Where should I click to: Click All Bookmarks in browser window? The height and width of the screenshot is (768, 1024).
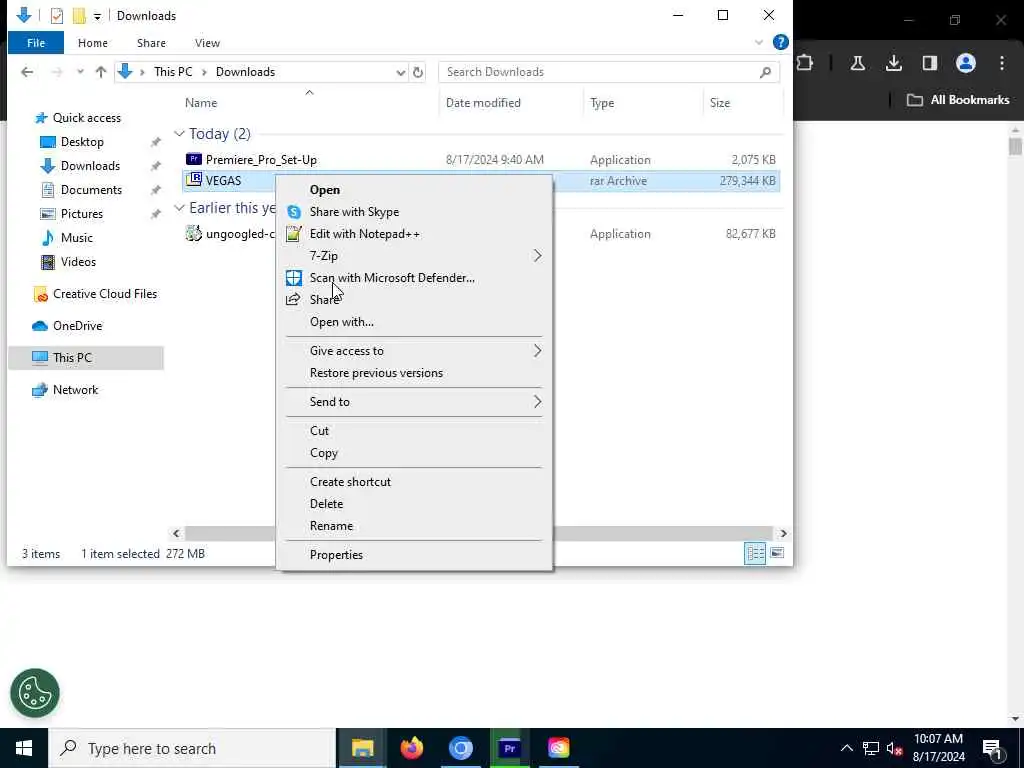(958, 100)
